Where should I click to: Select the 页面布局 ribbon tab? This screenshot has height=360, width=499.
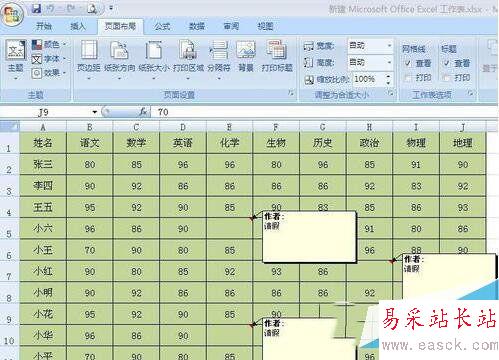tap(120, 26)
